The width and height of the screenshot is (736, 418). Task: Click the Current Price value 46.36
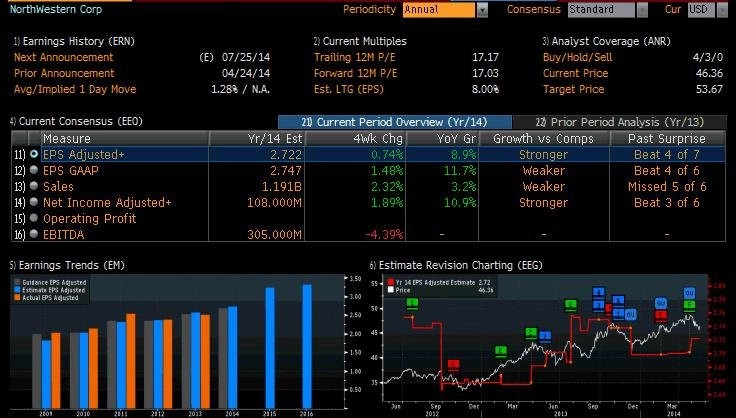point(709,73)
